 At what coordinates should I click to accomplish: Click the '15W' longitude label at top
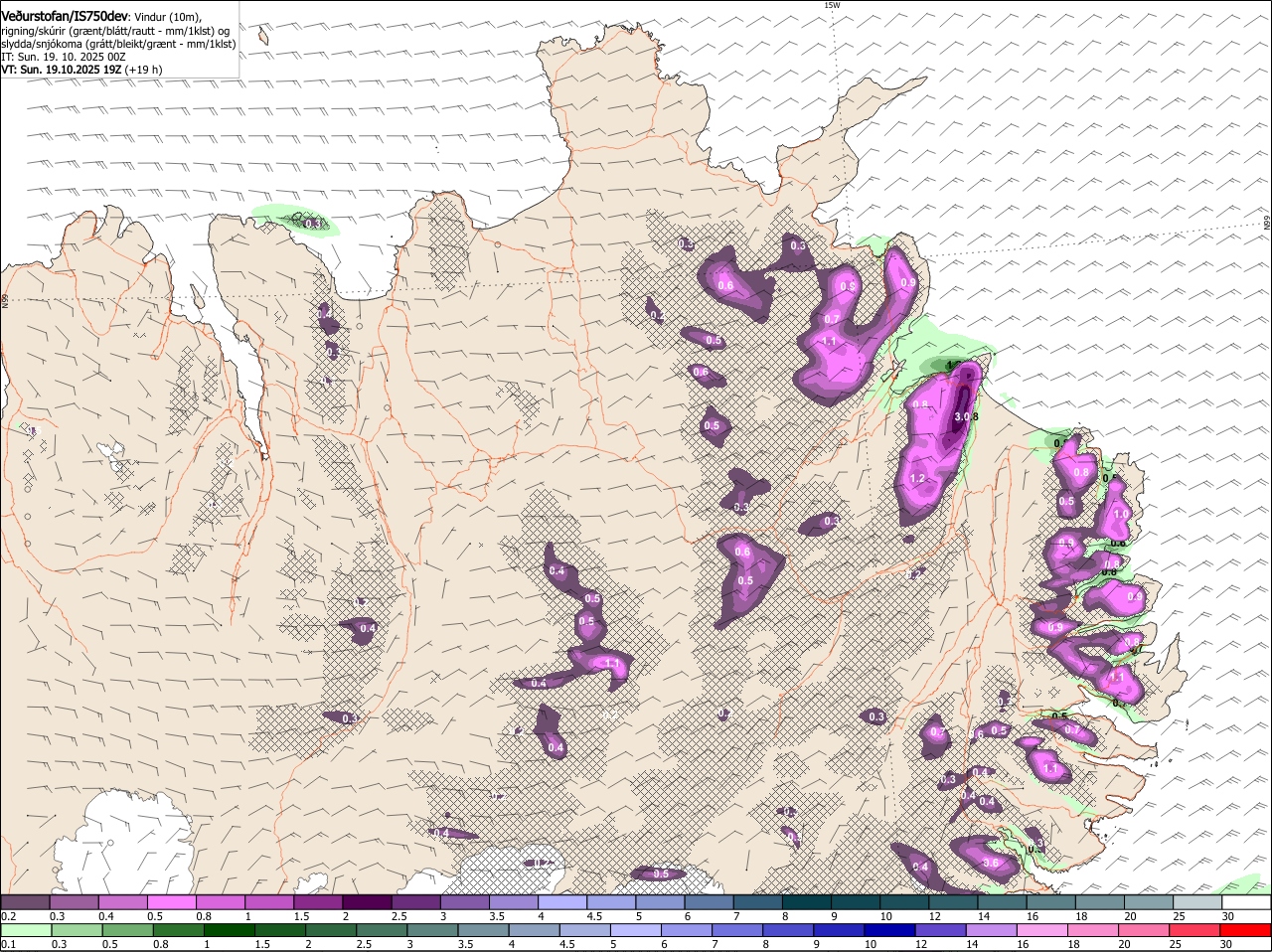click(x=832, y=5)
